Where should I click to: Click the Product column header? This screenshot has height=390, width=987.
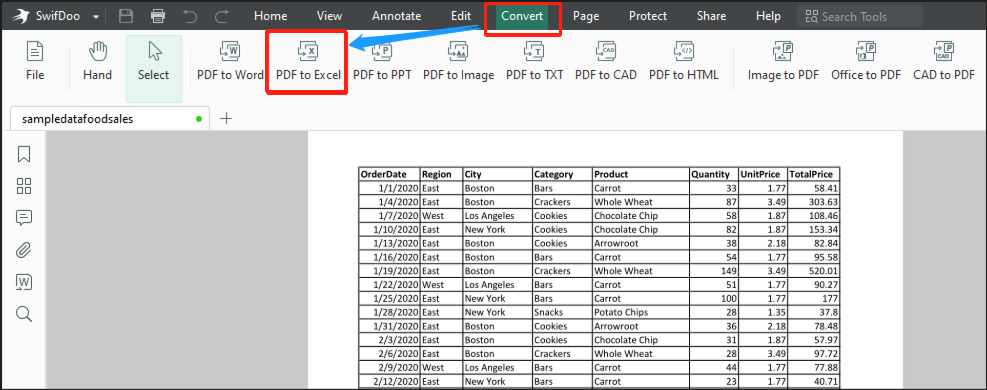point(640,174)
